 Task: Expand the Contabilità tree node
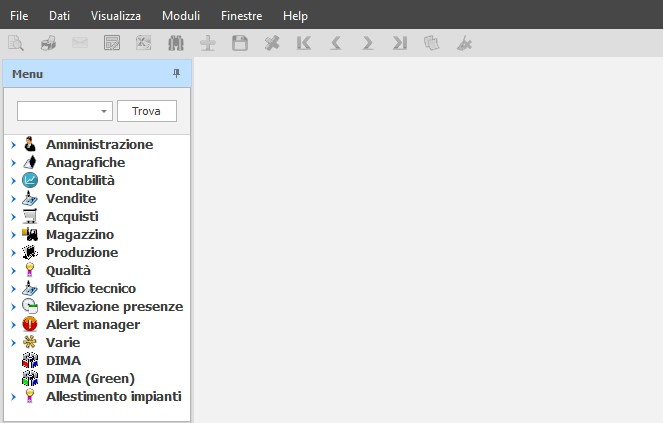click(13, 181)
